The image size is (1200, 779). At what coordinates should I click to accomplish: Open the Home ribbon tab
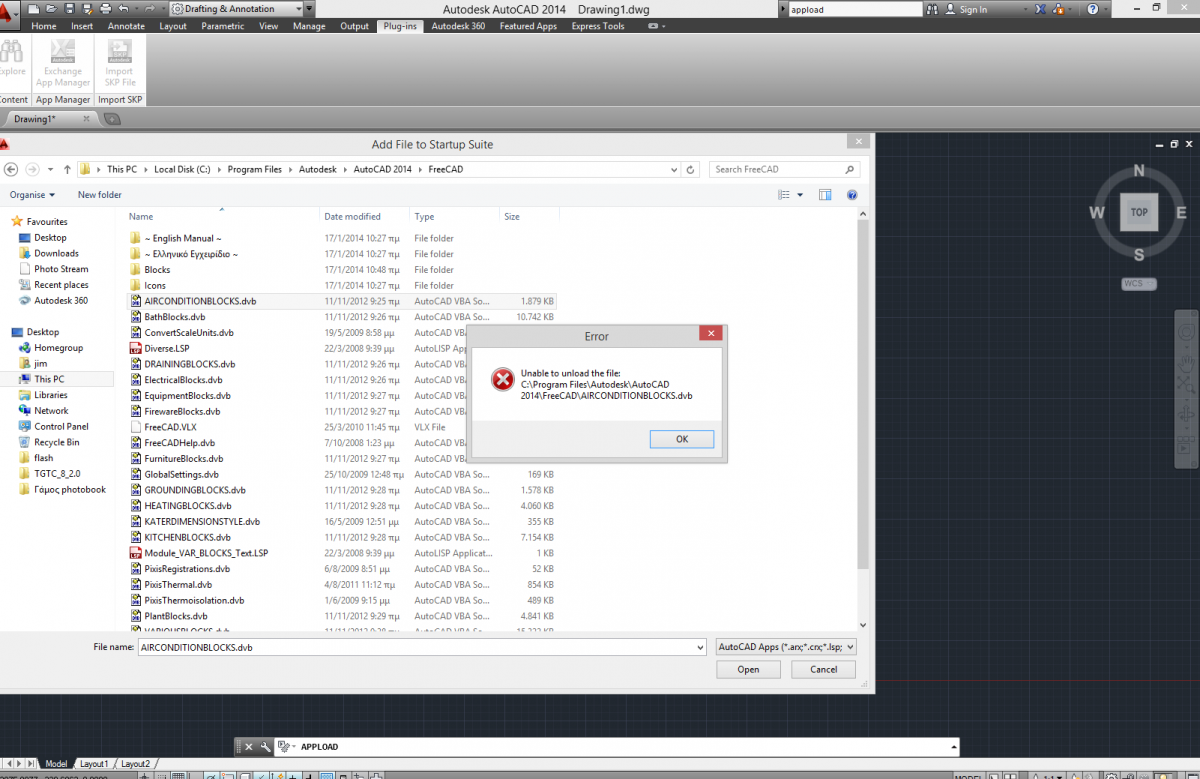coord(44,26)
